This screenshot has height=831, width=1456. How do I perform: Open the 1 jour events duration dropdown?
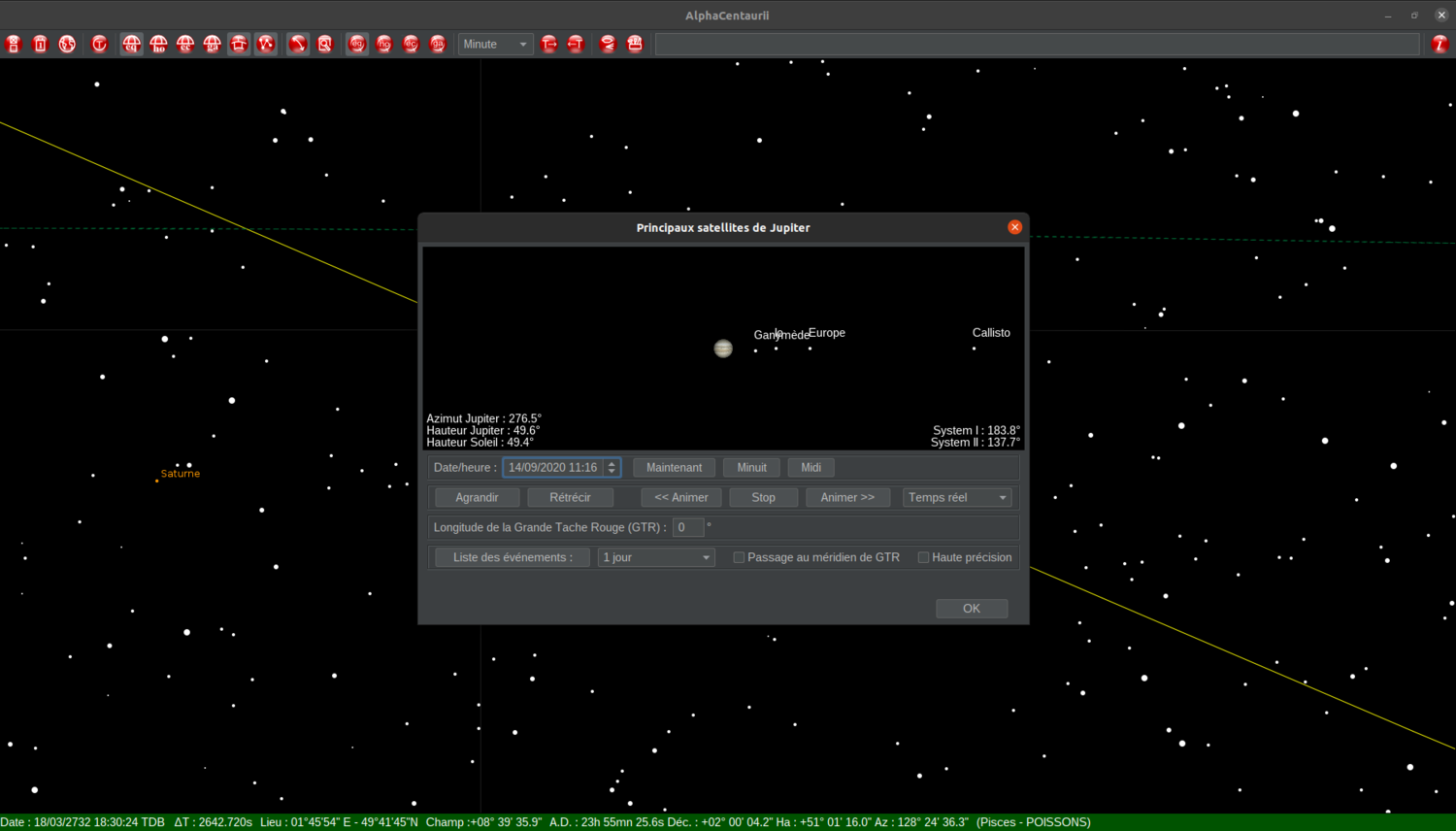(656, 557)
